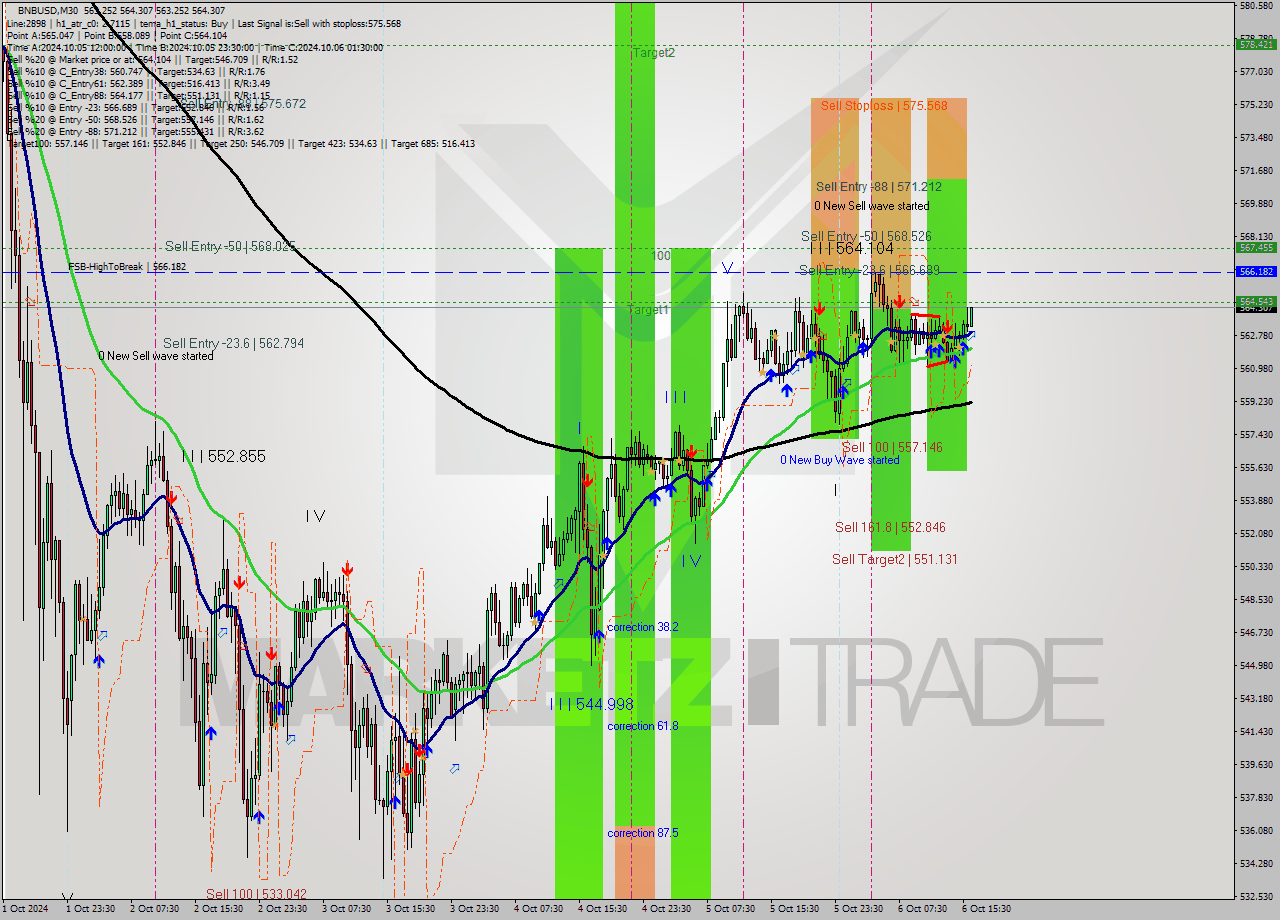Click the '0 New Buy Wave started' label

coord(840,460)
